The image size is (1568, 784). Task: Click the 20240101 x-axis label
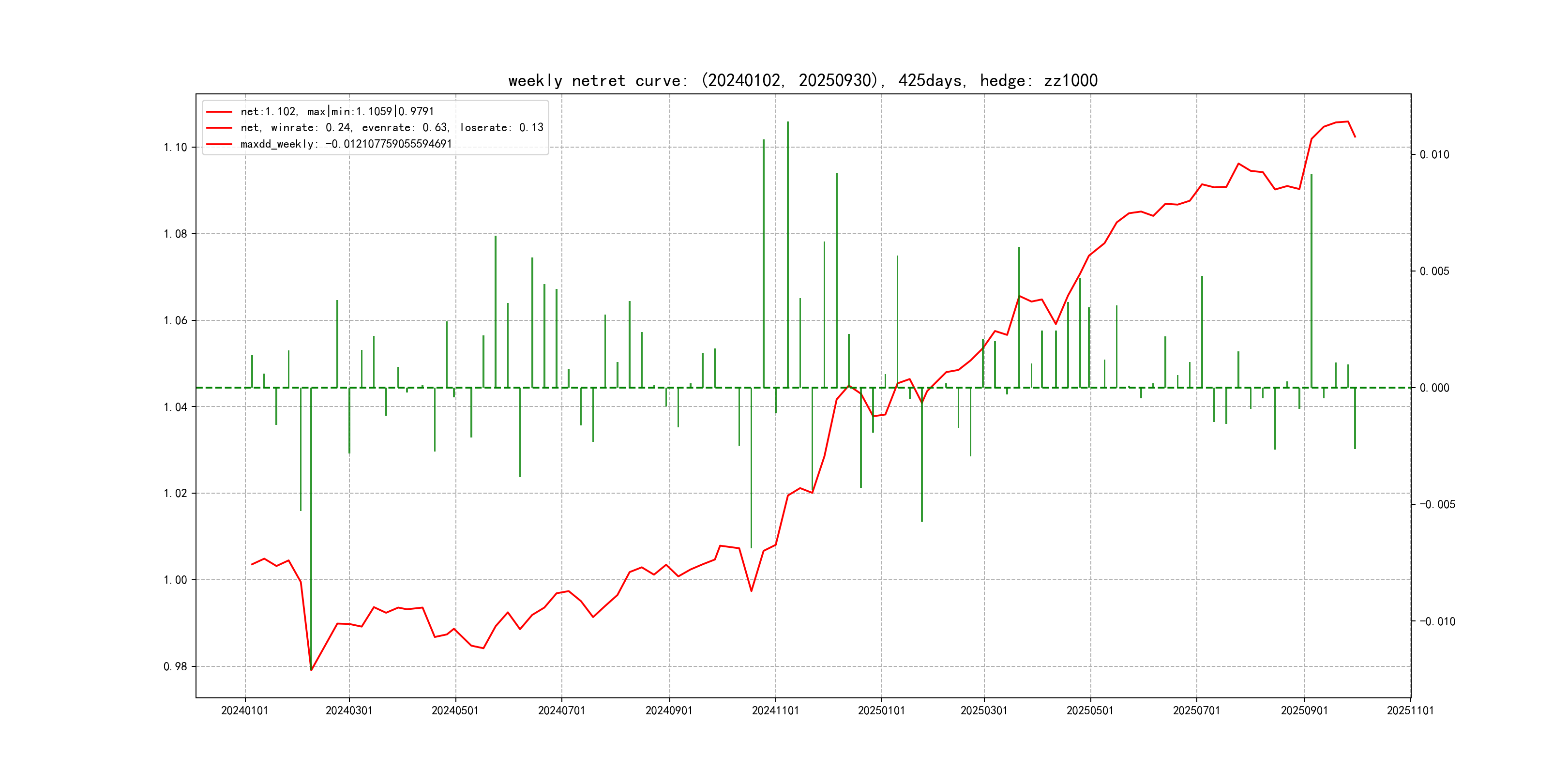click(245, 711)
